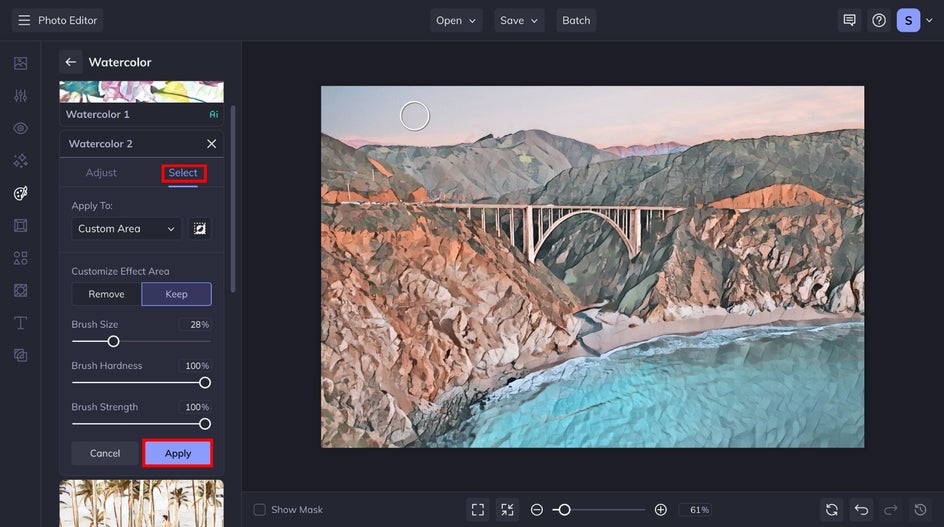
Task: Switch to the Select tab
Action: pyautogui.click(x=183, y=173)
